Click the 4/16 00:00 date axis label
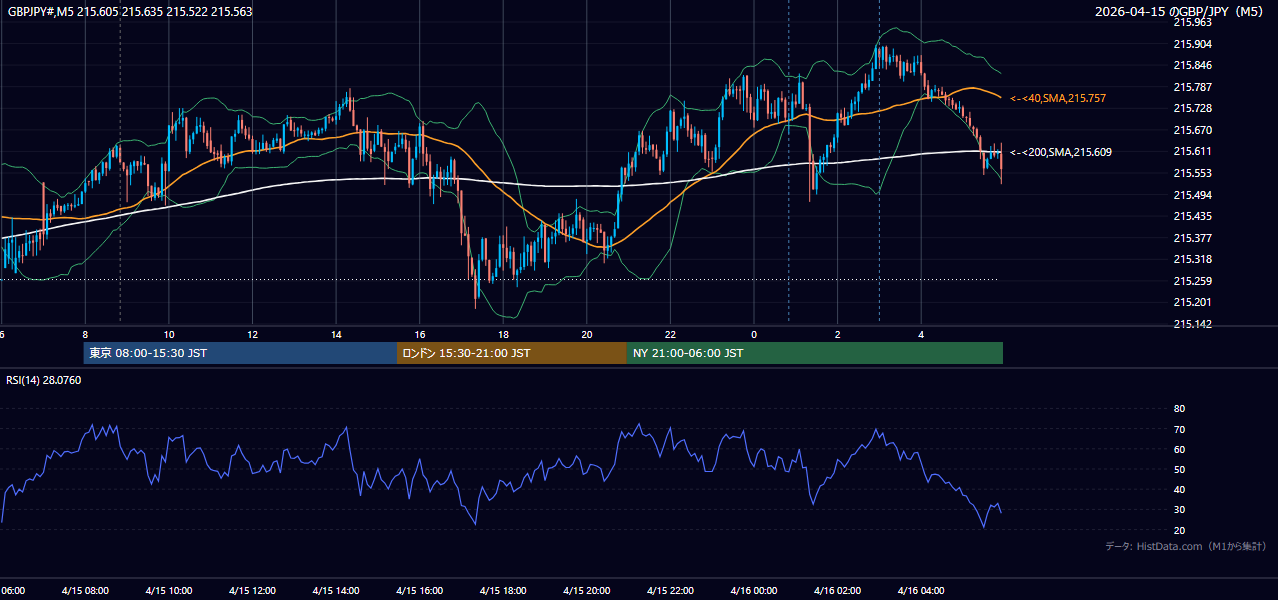This screenshot has width=1278, height=600. click(754, 591)
